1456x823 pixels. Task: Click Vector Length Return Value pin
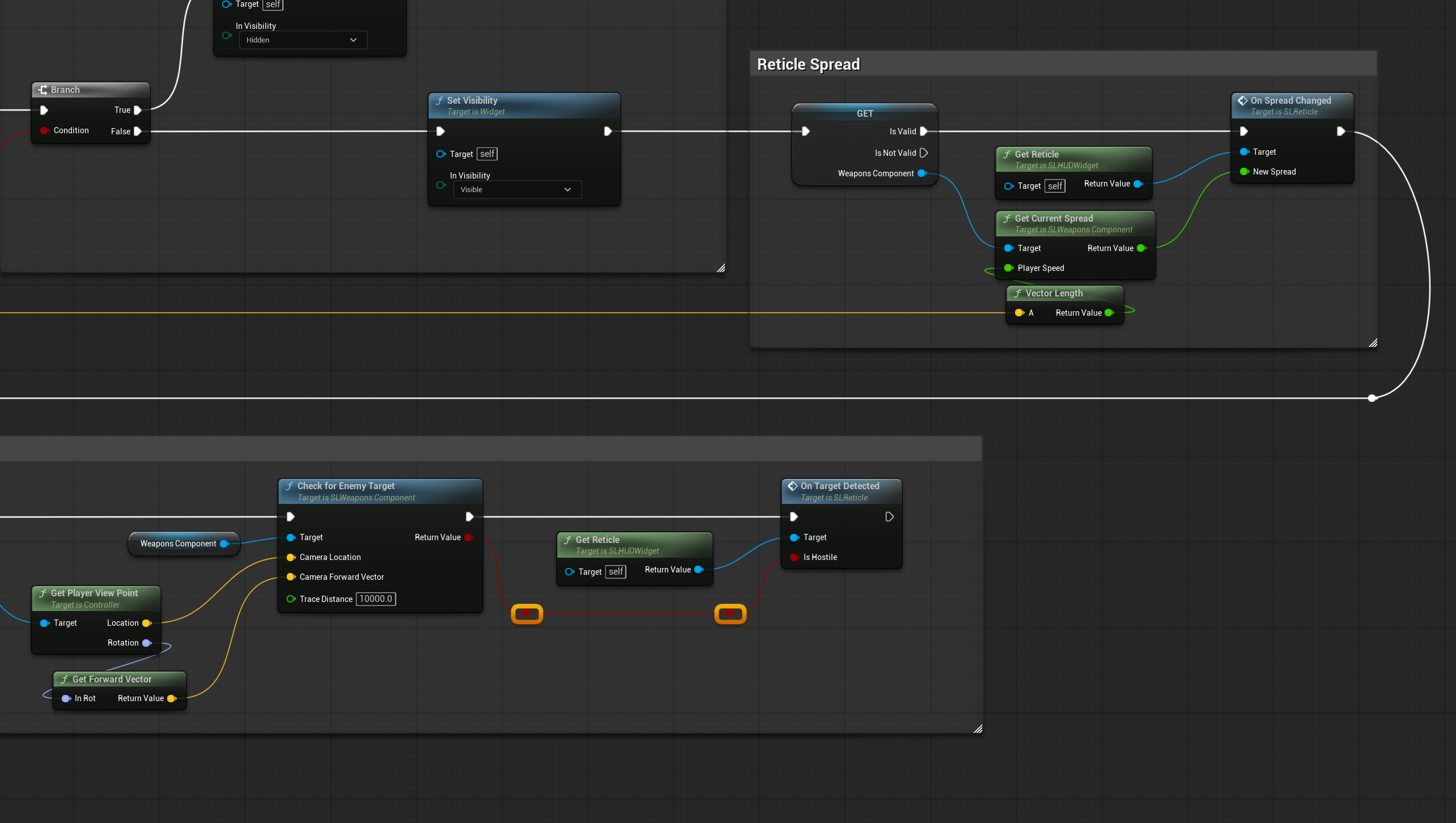(1109, 313)
